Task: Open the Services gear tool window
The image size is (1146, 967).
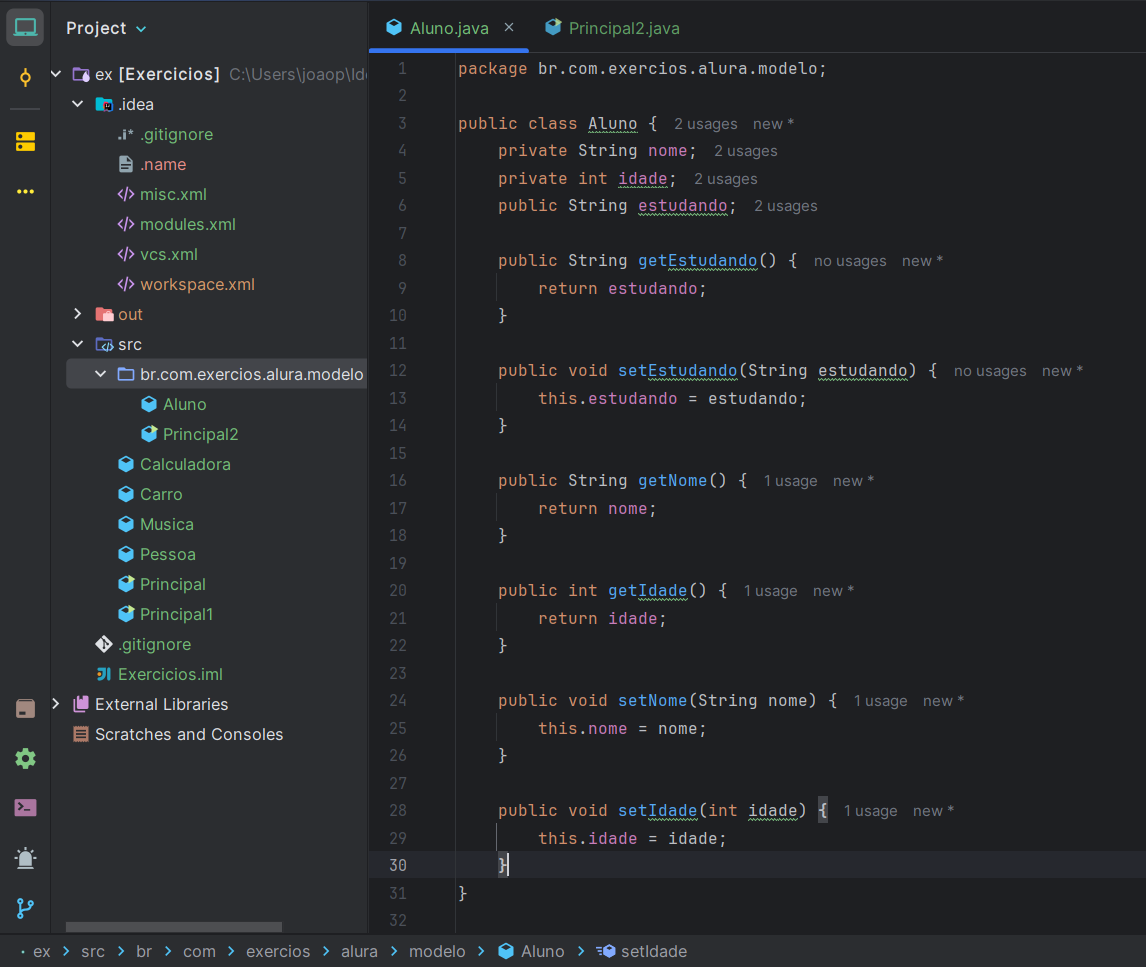Action: click(25, 758)
